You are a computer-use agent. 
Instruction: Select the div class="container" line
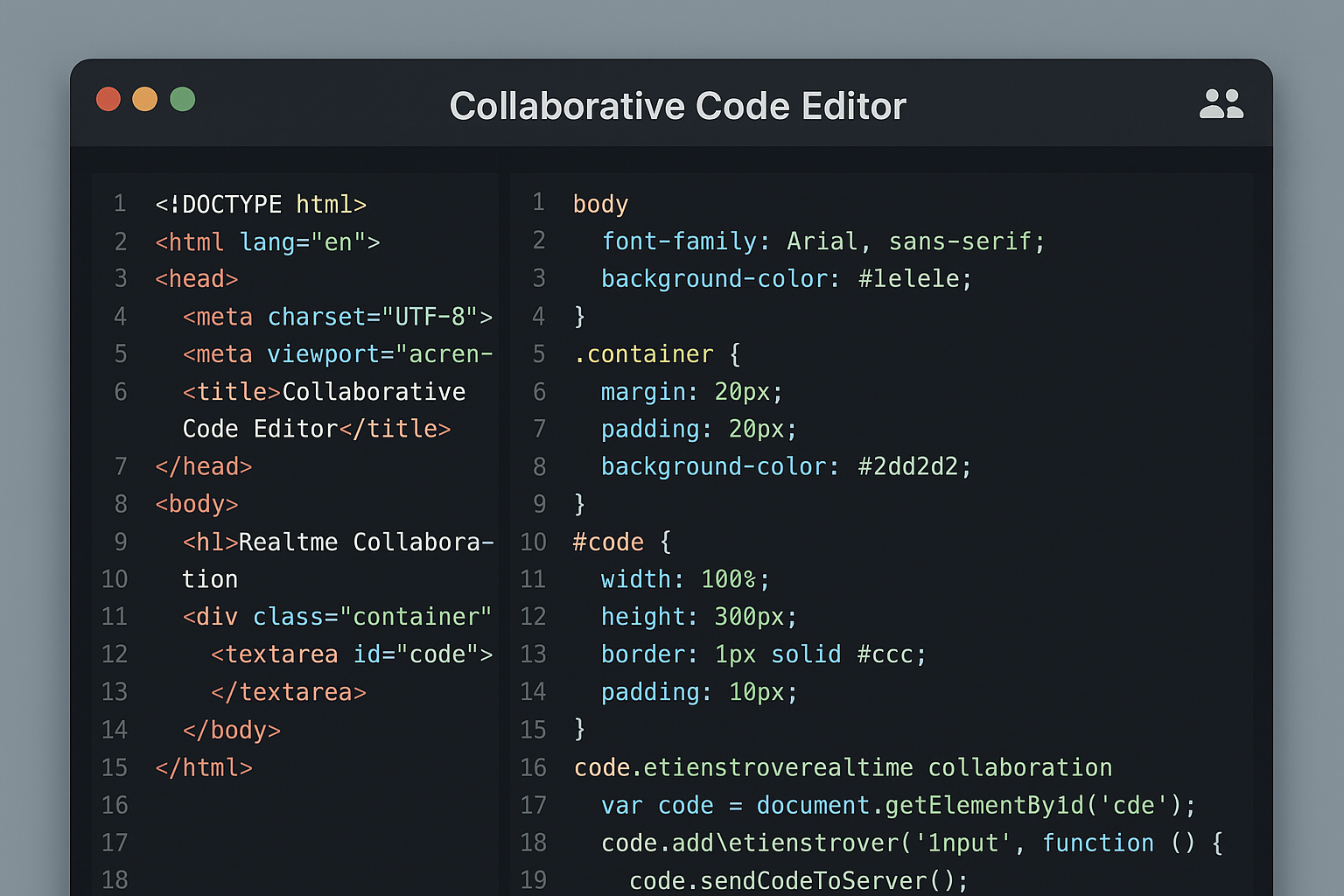(337, 617)
